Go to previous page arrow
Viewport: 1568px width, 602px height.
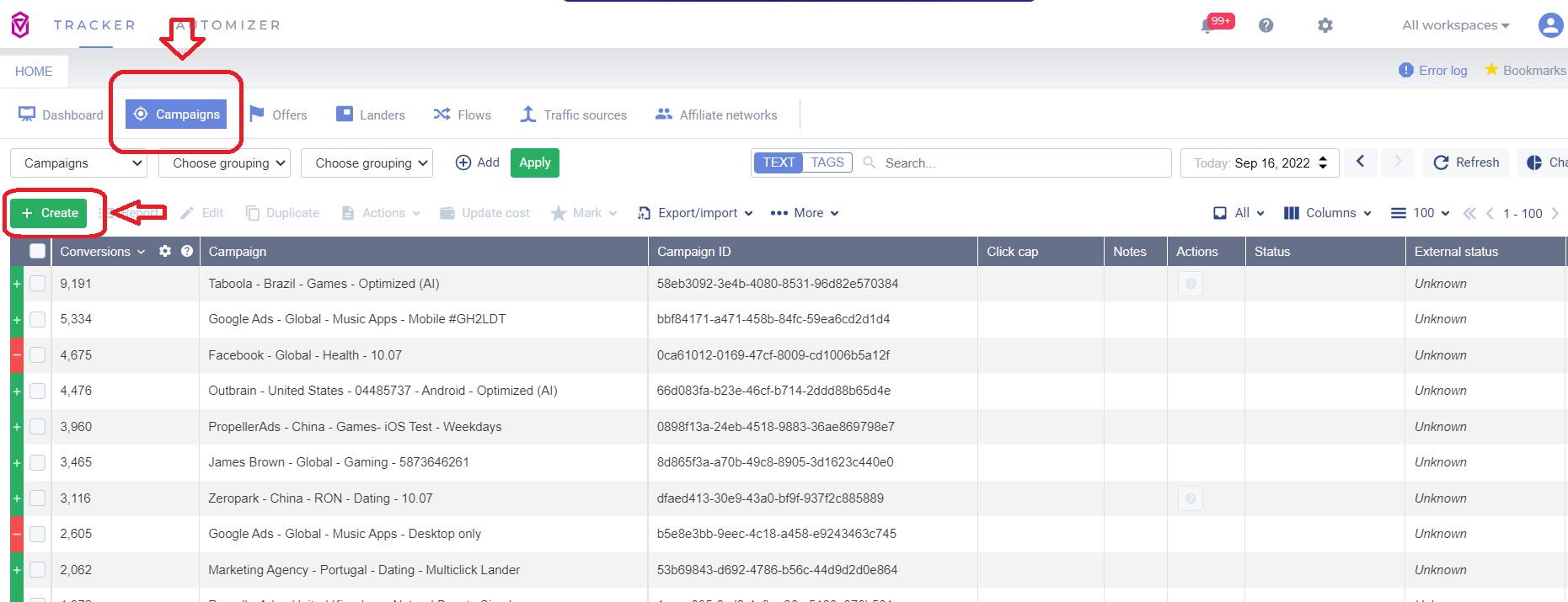pyautogui.click(x=1490, y=214)
